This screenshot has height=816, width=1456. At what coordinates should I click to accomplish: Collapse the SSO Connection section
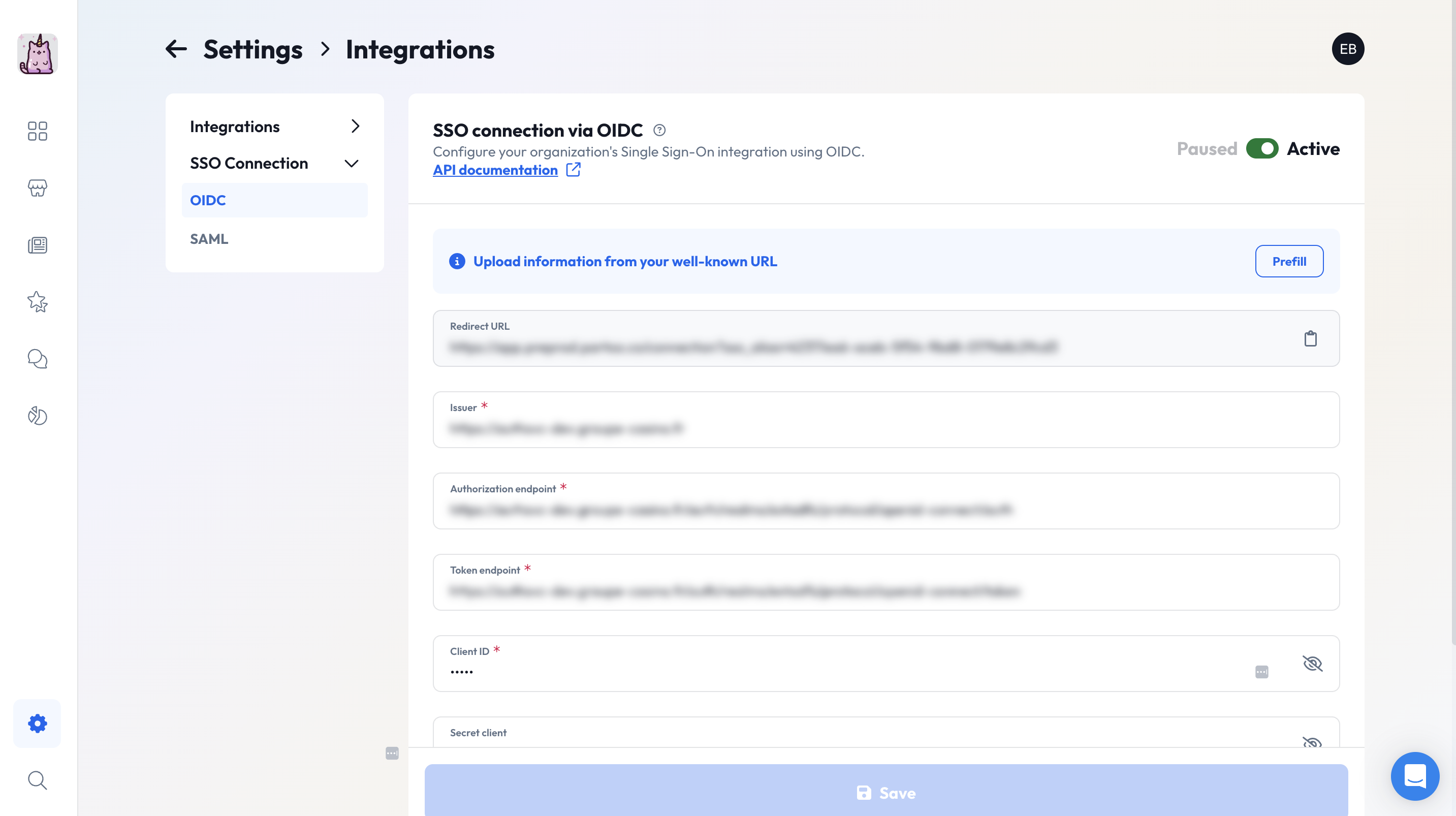(352, 164)
